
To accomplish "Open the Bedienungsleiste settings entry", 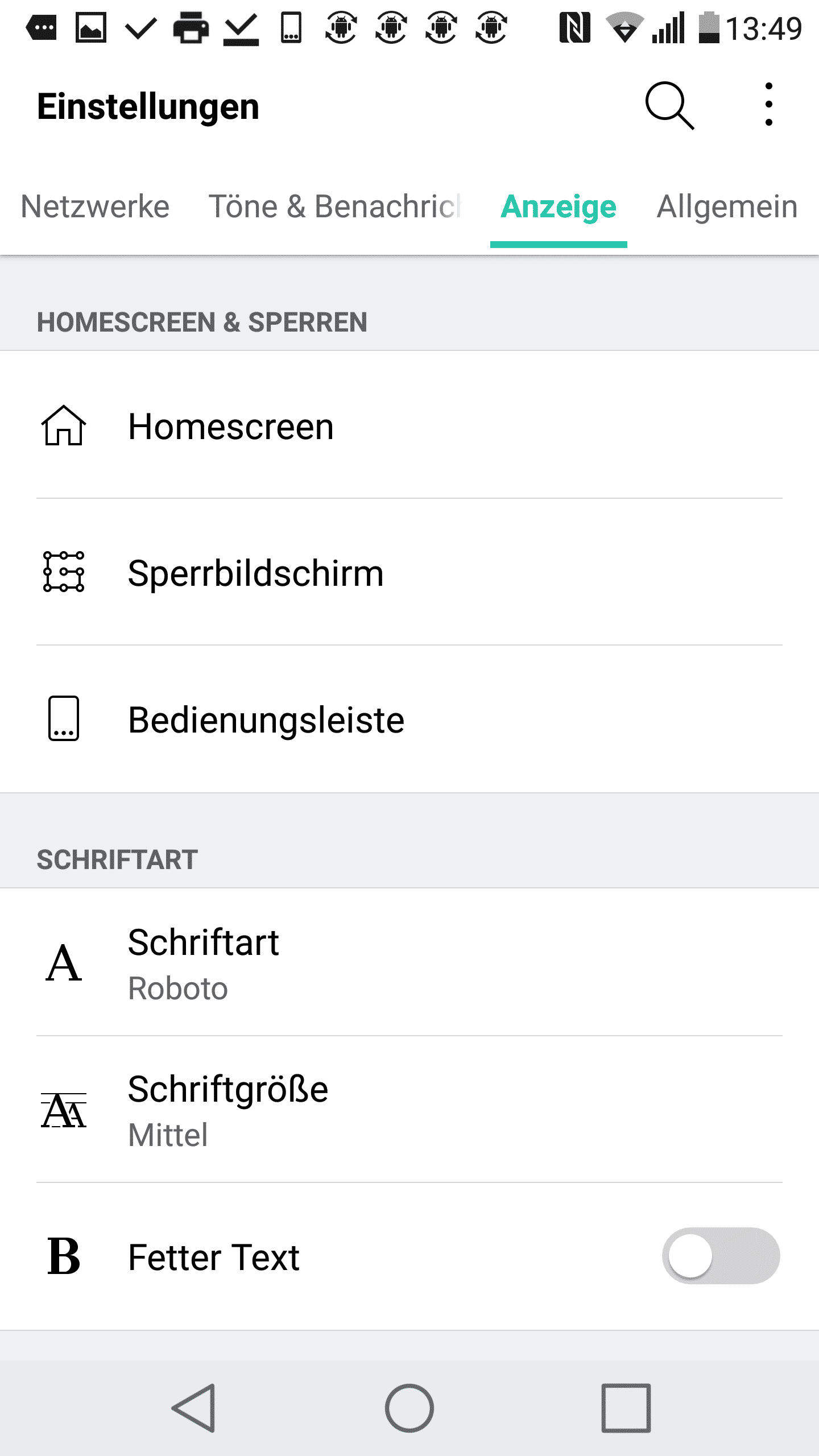I will coord(409,719).
